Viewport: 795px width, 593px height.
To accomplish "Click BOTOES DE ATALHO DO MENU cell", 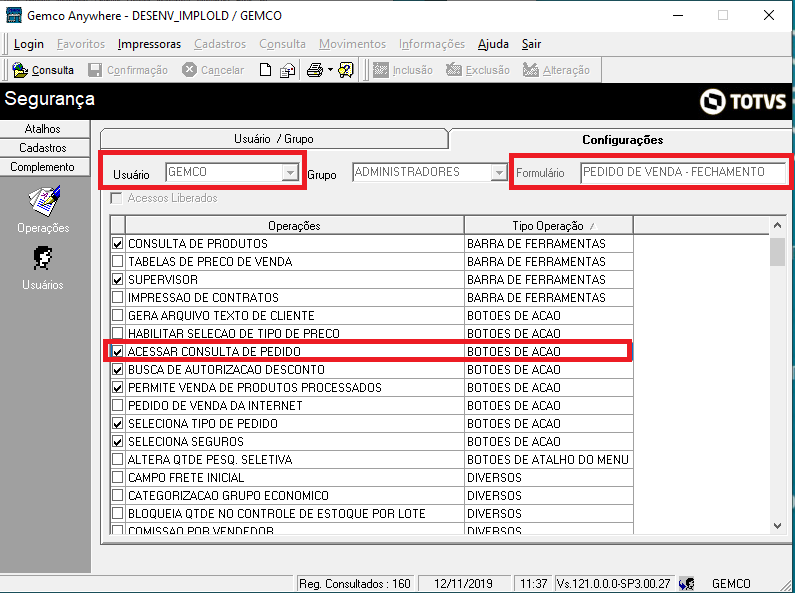I will (x=548, y=460).
